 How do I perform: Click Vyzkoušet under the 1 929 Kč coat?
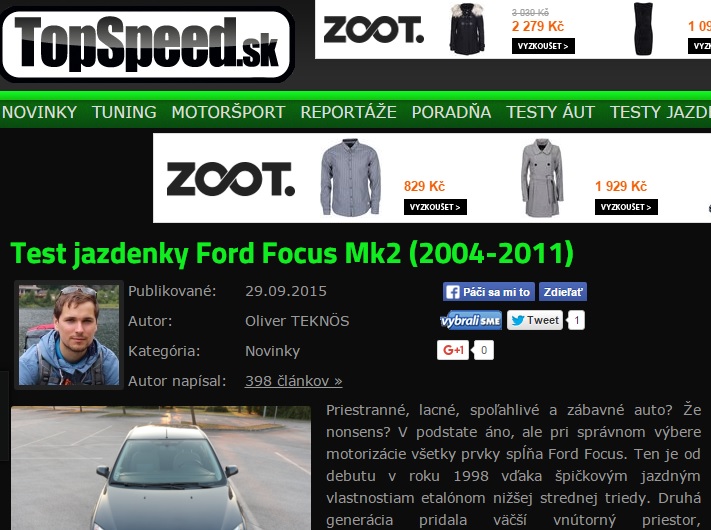626,207
